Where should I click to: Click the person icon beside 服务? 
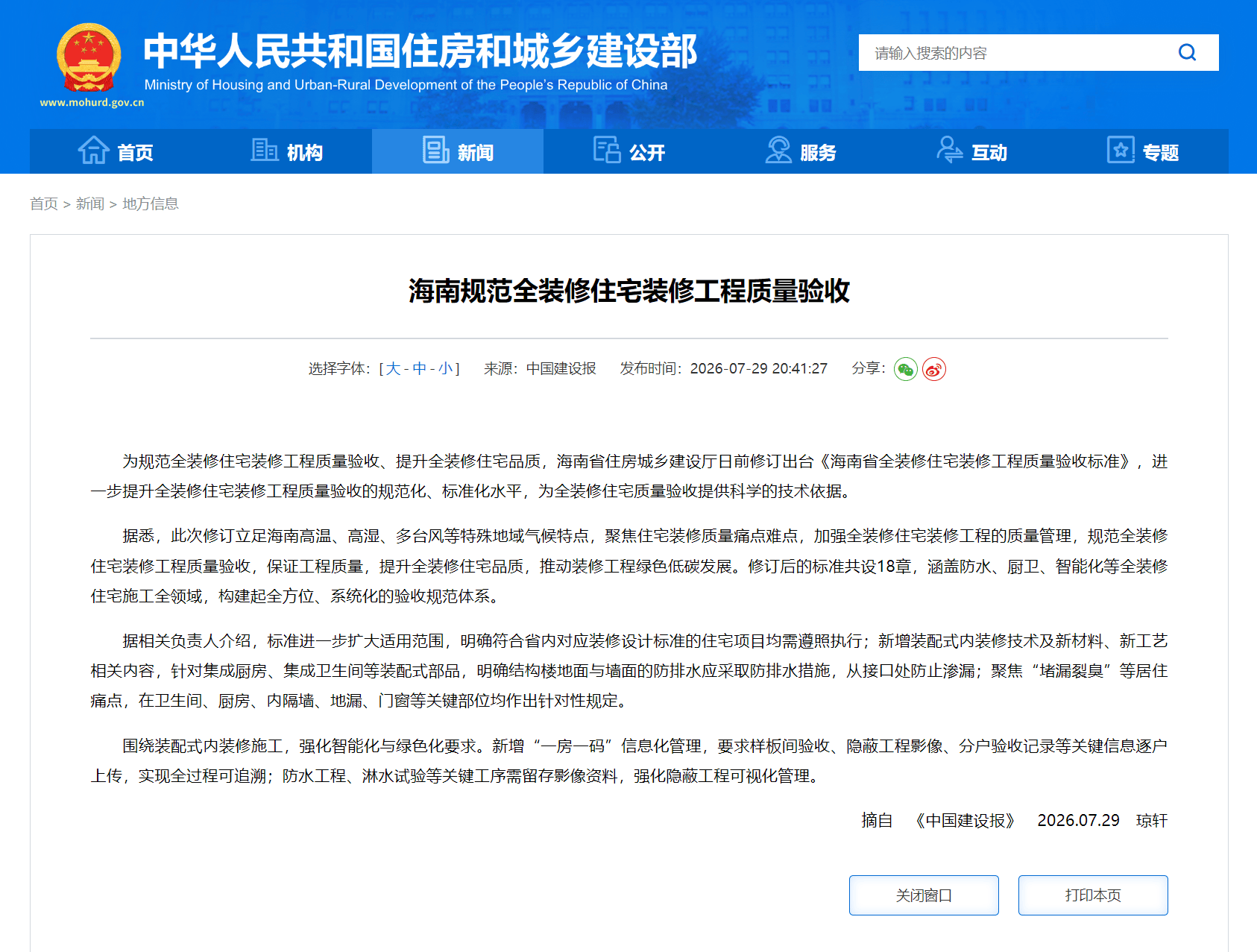[778, 150]
